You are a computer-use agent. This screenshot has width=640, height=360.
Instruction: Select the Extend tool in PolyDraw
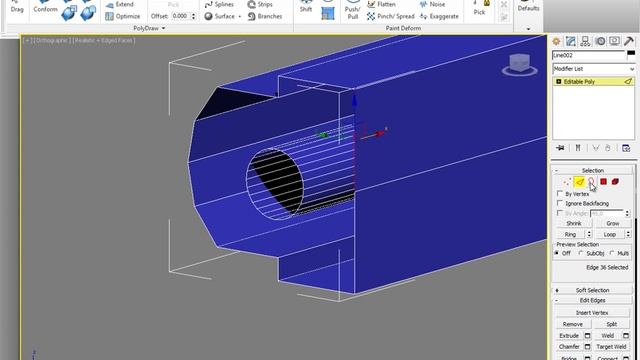tap(120, 4)
